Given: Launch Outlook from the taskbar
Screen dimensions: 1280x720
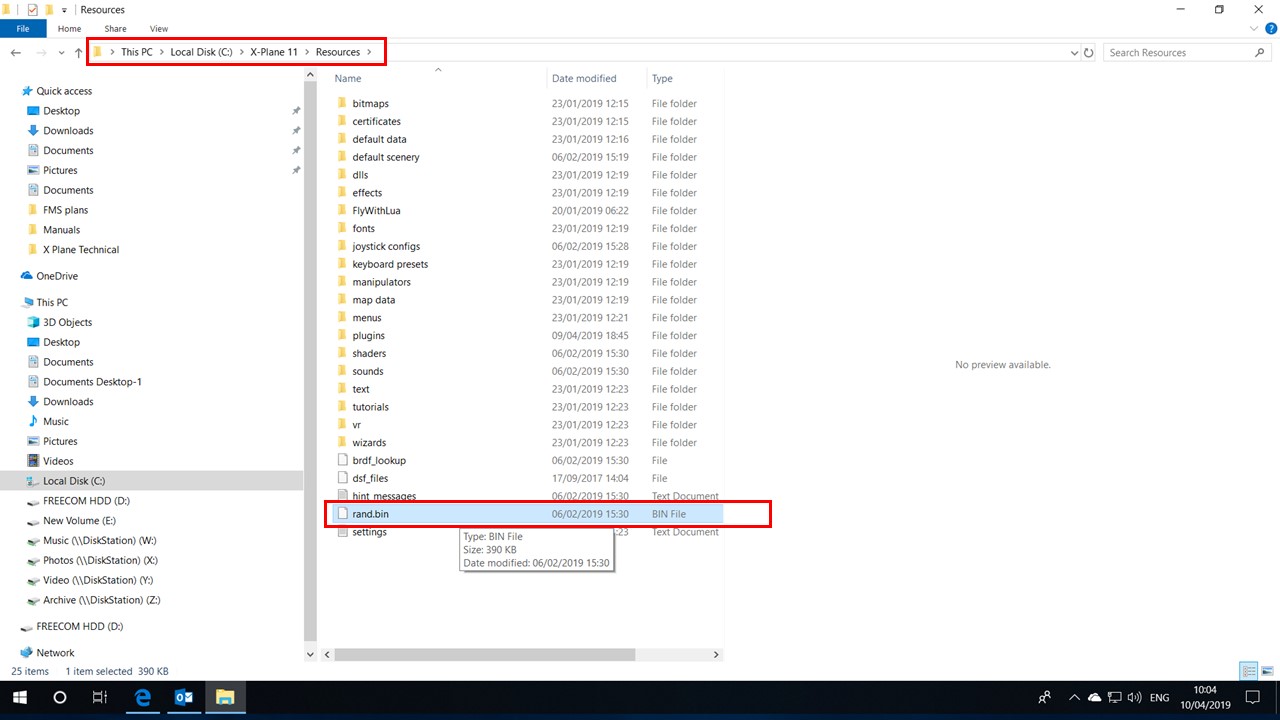Looking at the screenshot, I should coord(184,697).
